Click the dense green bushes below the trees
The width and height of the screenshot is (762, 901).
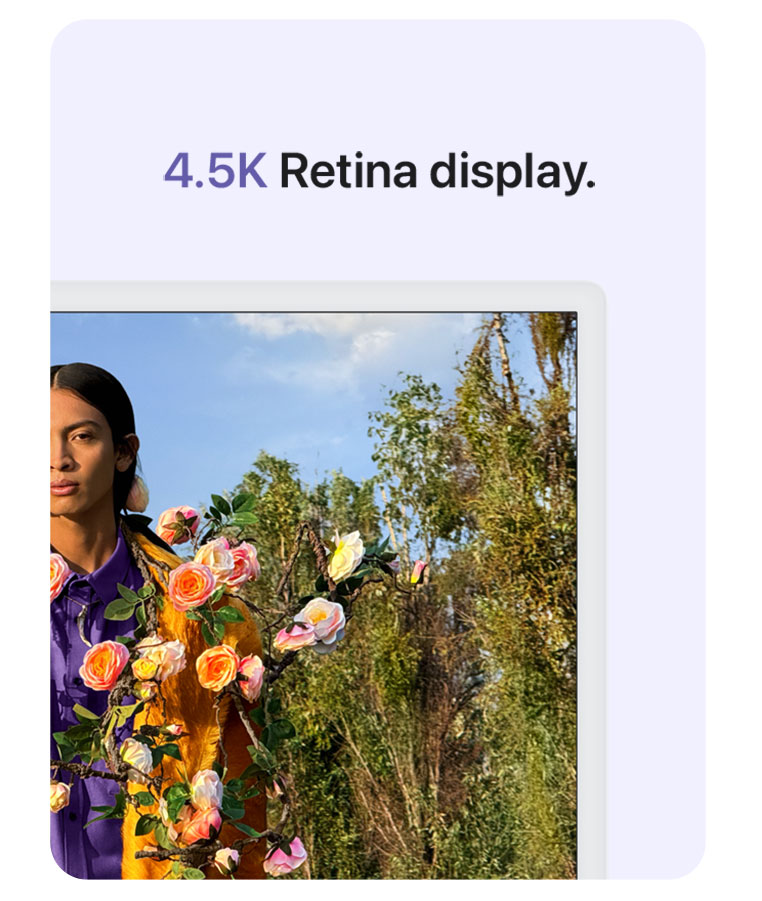coord(437,747)
